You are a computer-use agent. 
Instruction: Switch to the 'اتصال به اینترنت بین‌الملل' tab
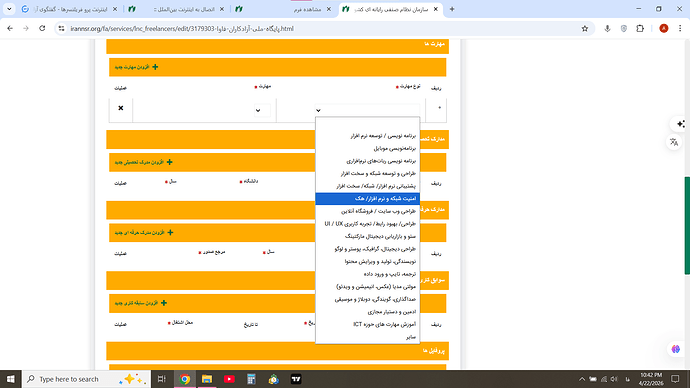tap(177, 9)
